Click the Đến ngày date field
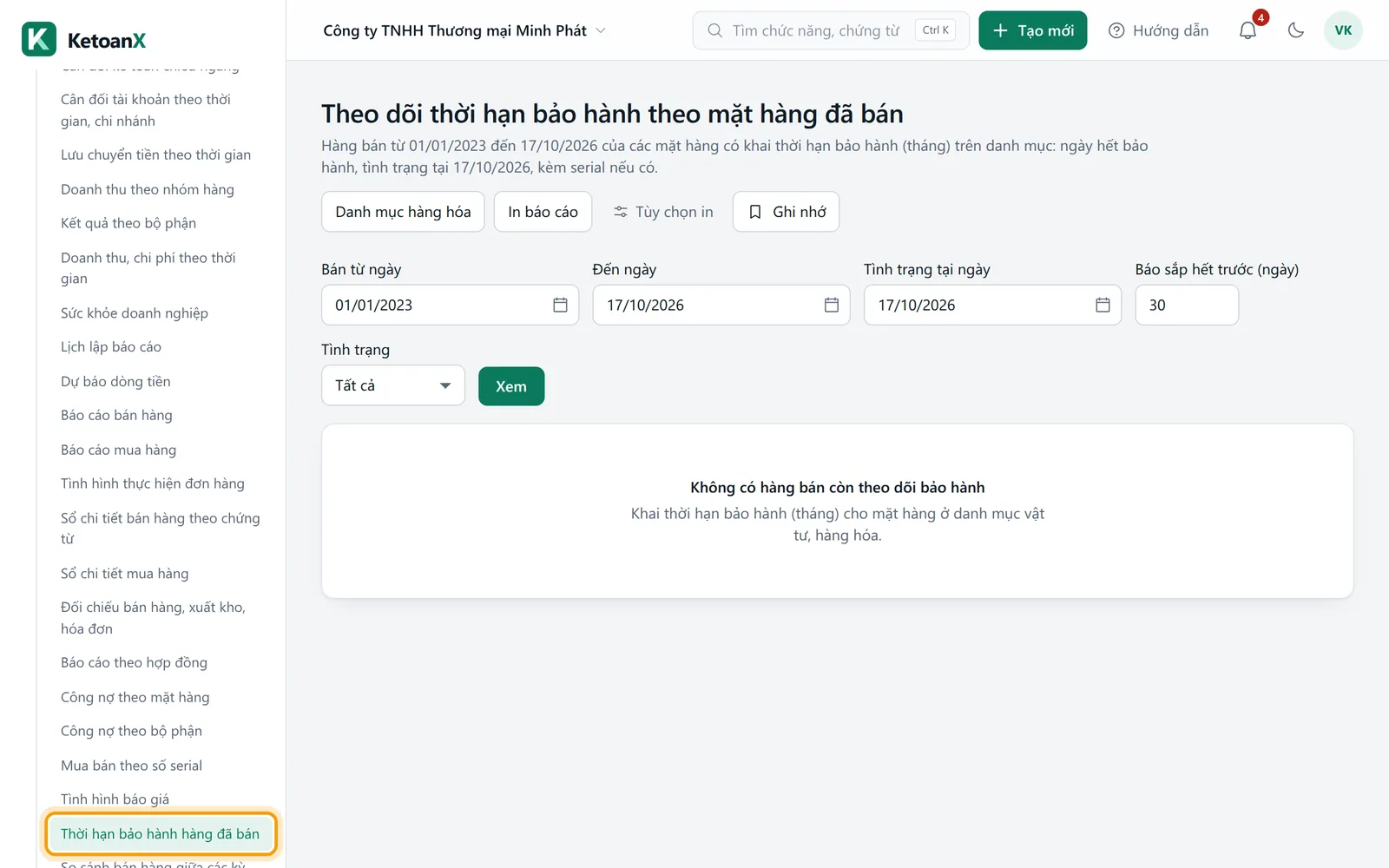1389x868 pixels. point(721,305)
